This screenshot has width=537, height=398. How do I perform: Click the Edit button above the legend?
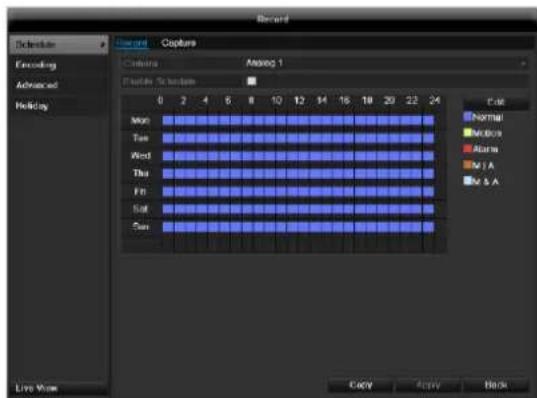(x=496, y=102)
